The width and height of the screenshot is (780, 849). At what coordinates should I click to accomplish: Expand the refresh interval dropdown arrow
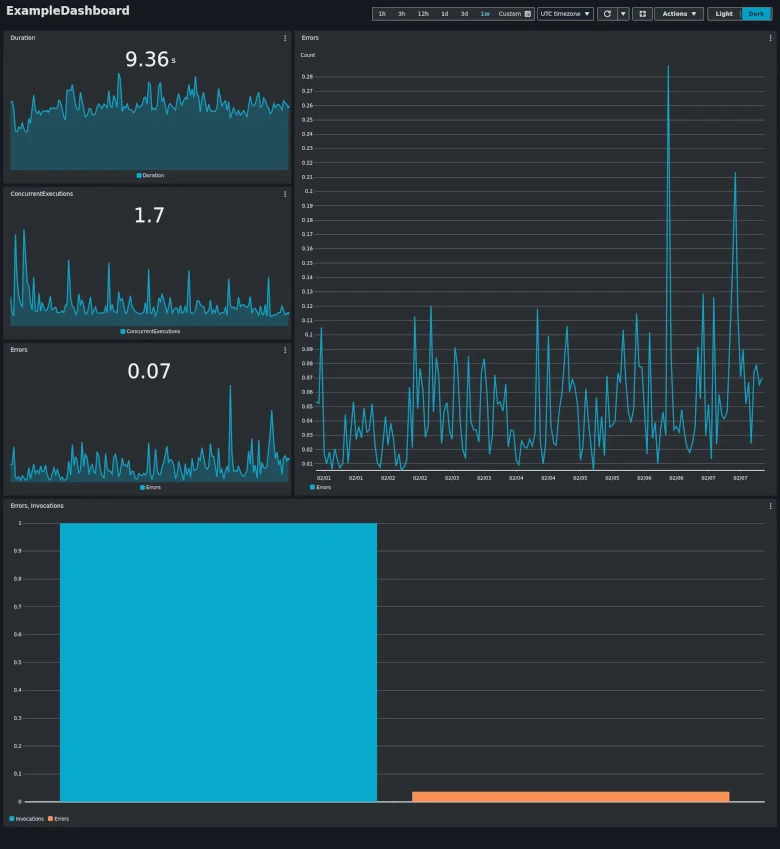[623, 14]
